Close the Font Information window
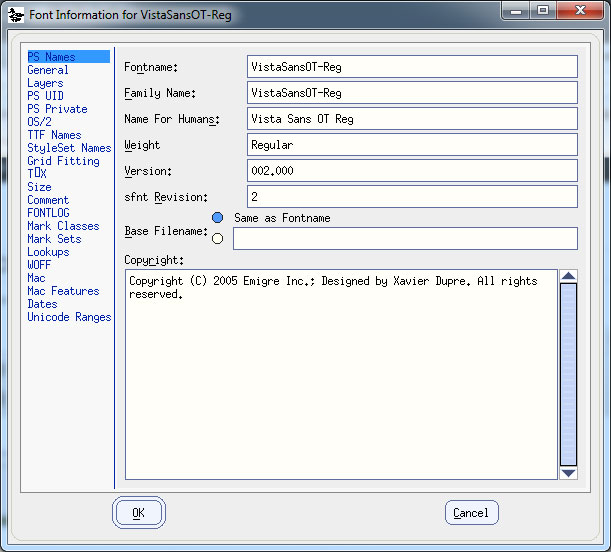 click(x=580, y=10)
